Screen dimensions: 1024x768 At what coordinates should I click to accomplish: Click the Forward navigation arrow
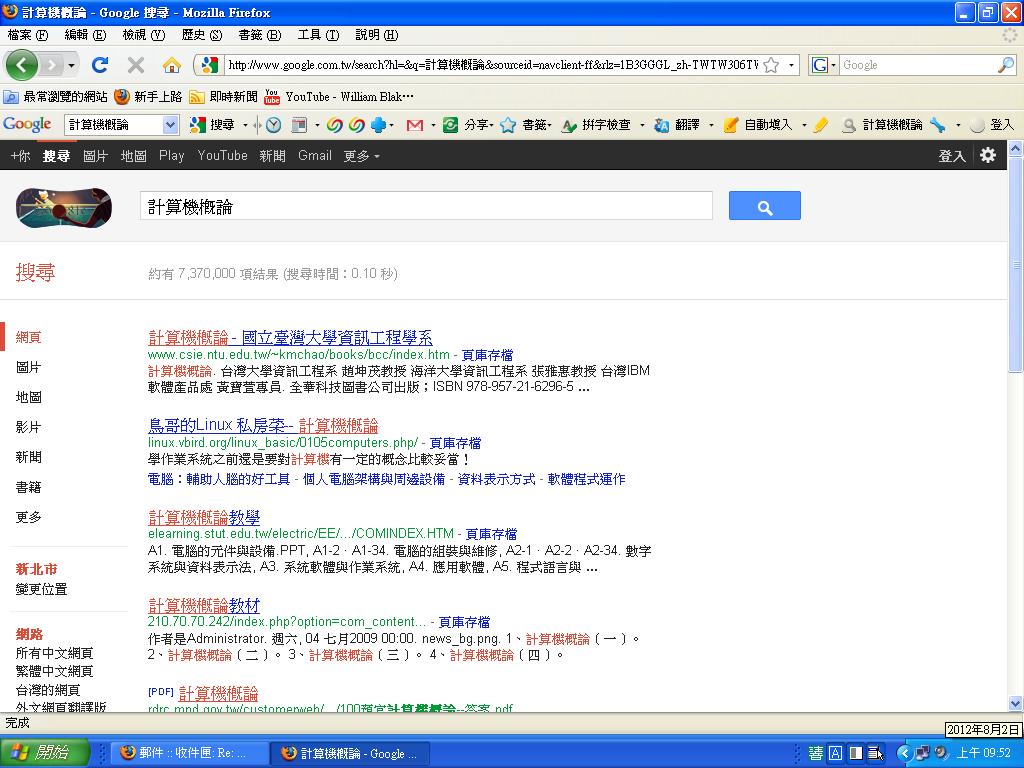pos(51,65)
